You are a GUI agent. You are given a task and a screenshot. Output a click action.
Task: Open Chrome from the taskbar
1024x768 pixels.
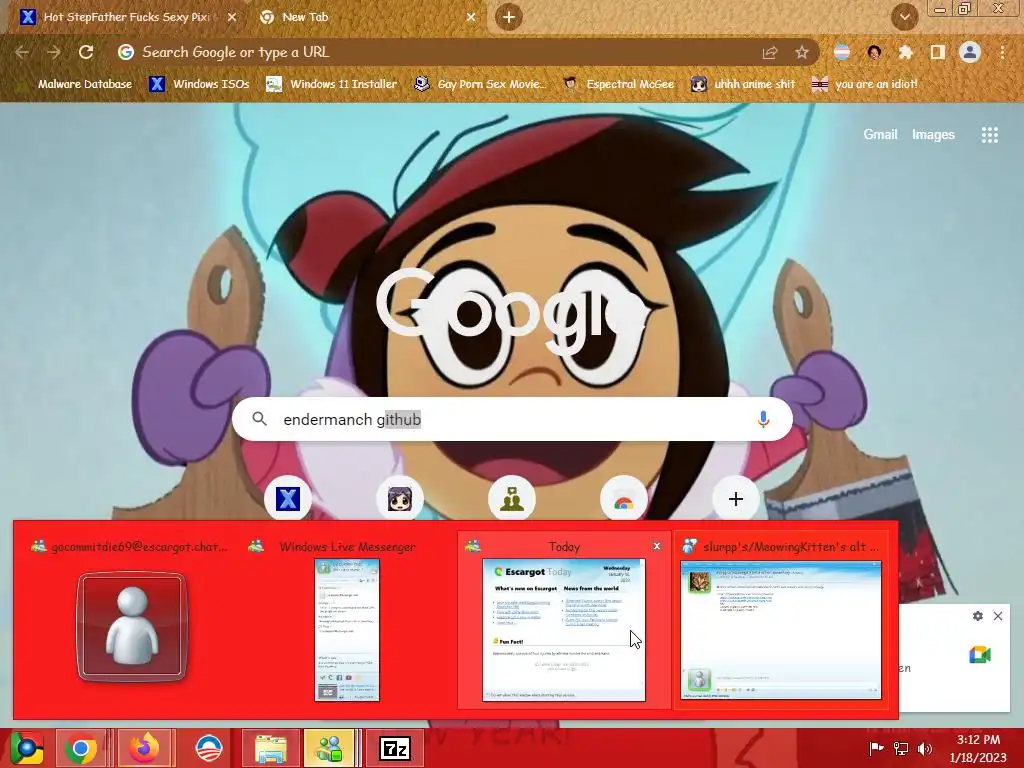(81, 748)
